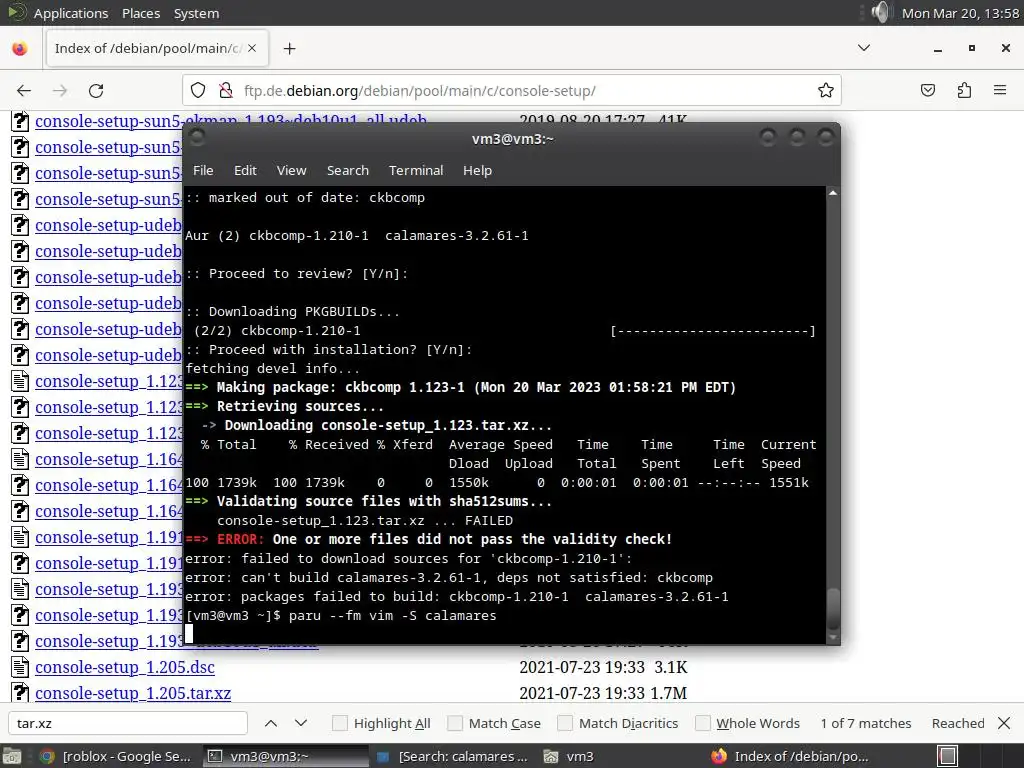
Task: Click the 2021-07-23 19:33 3.1K file entry
Action: (603, 667)
